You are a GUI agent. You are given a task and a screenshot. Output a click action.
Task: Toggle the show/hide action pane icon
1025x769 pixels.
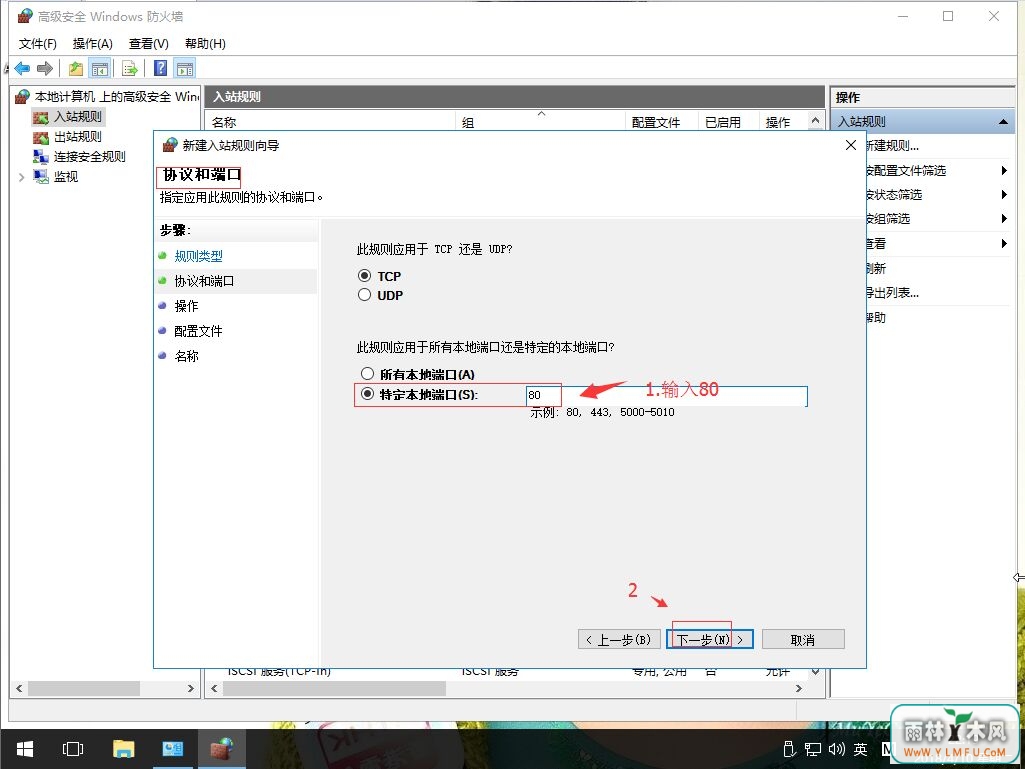coord(185,68)
